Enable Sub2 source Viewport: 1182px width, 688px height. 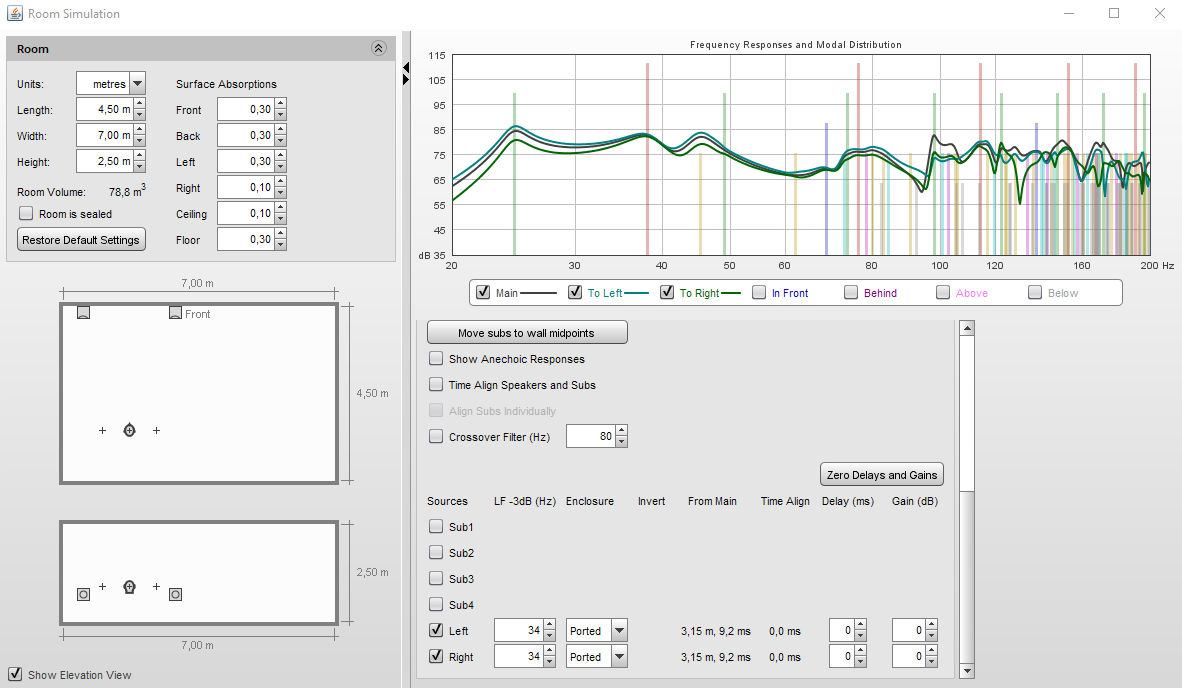coord(436,552)
